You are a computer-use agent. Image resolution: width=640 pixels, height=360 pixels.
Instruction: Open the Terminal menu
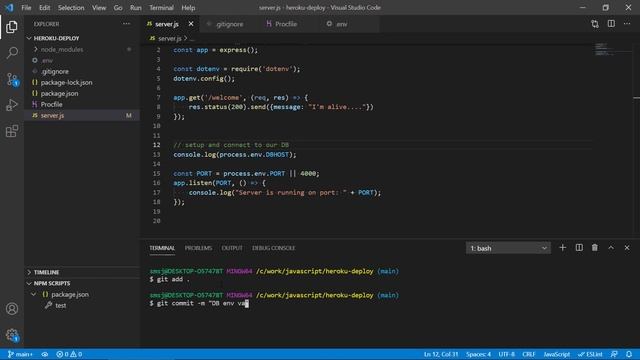161,8
